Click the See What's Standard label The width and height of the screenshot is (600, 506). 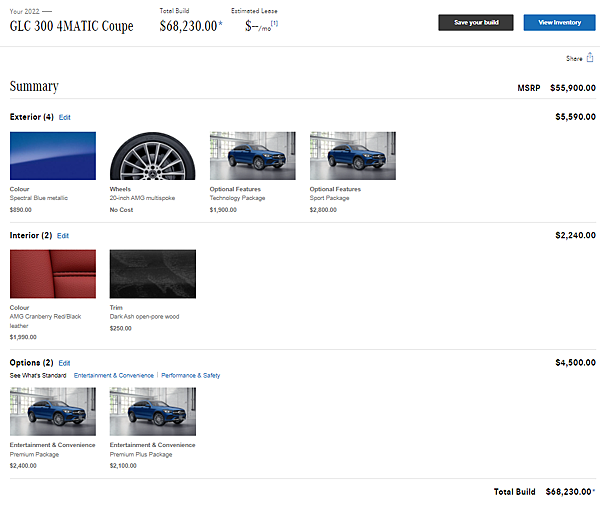[x=38, y=375]
